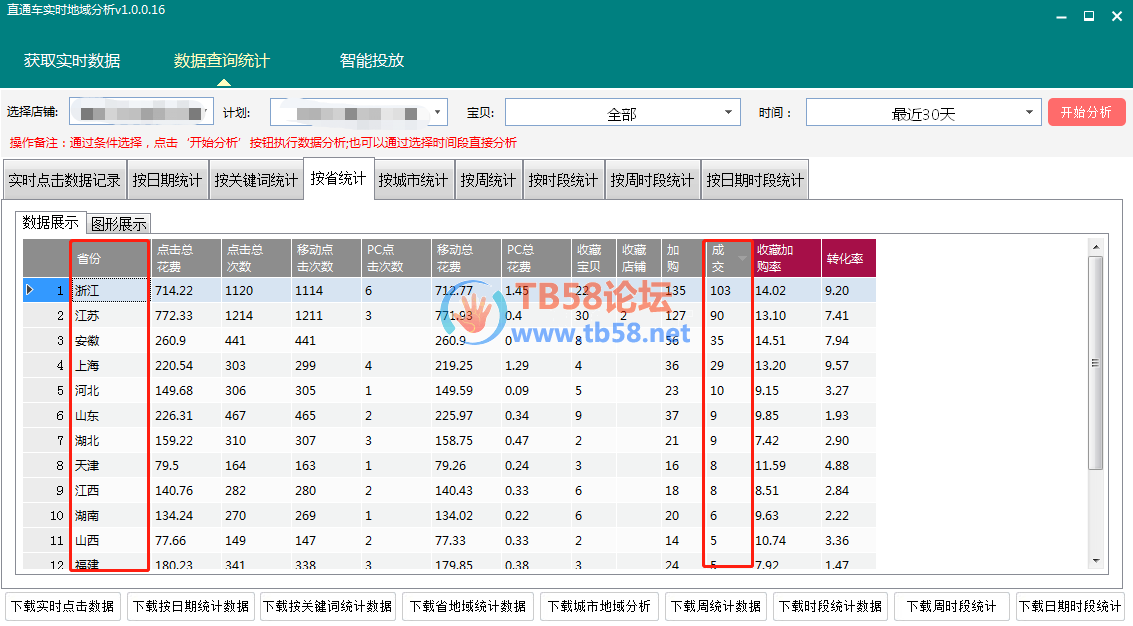Click the table scrollbar up arrow
This screenshot has width=1133, height=626.
tap(1096, 247)
